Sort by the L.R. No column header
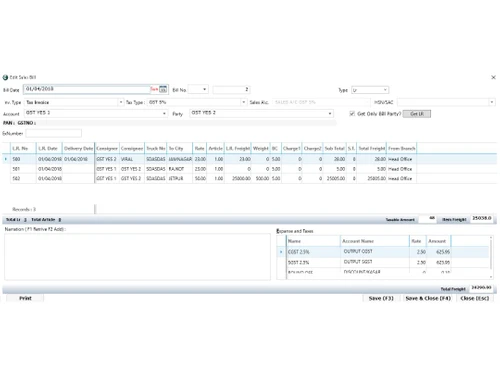Viewport: 500px width, 375px height. (23, 148)
